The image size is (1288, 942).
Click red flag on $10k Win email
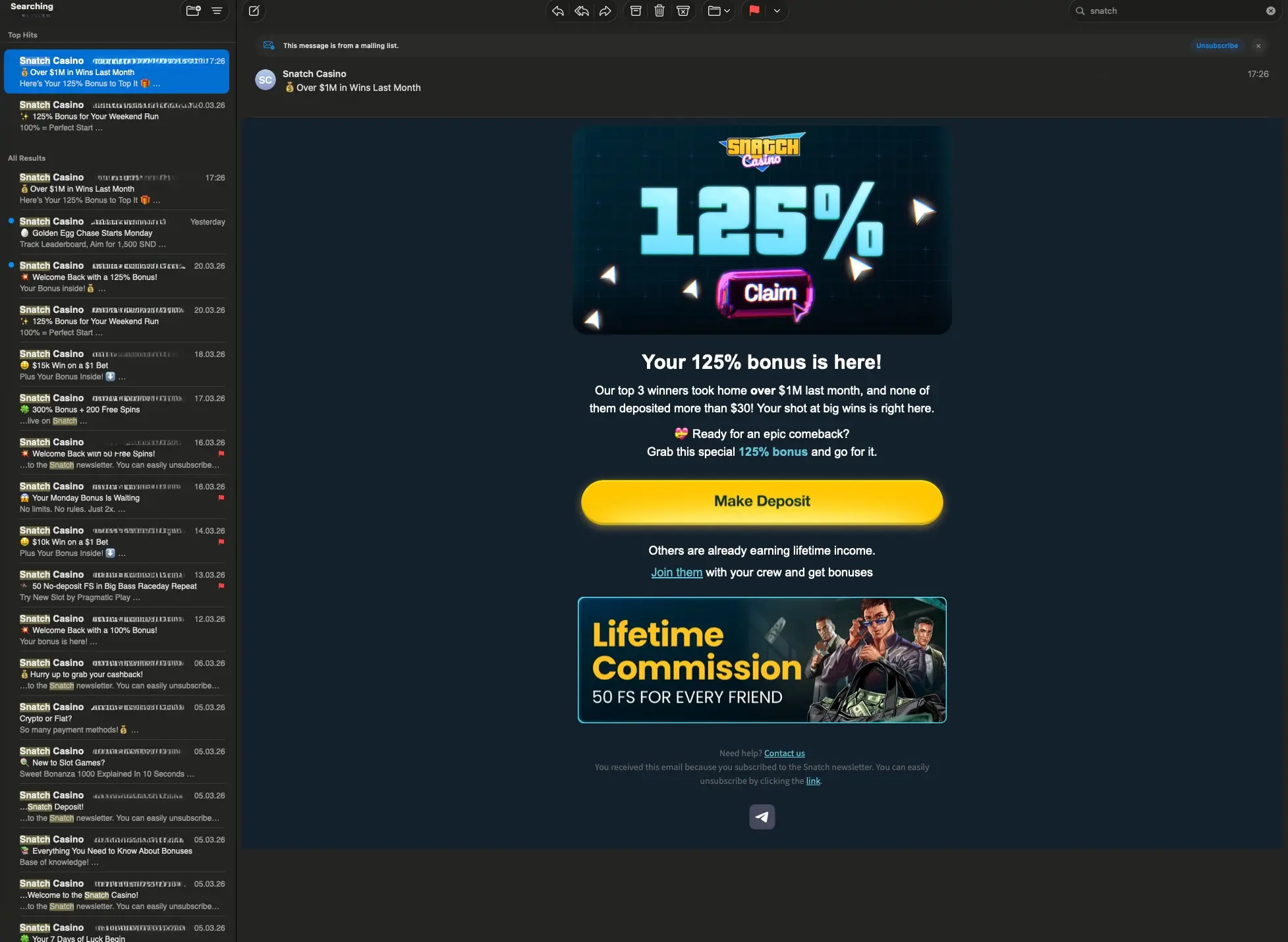pos(221,542)
